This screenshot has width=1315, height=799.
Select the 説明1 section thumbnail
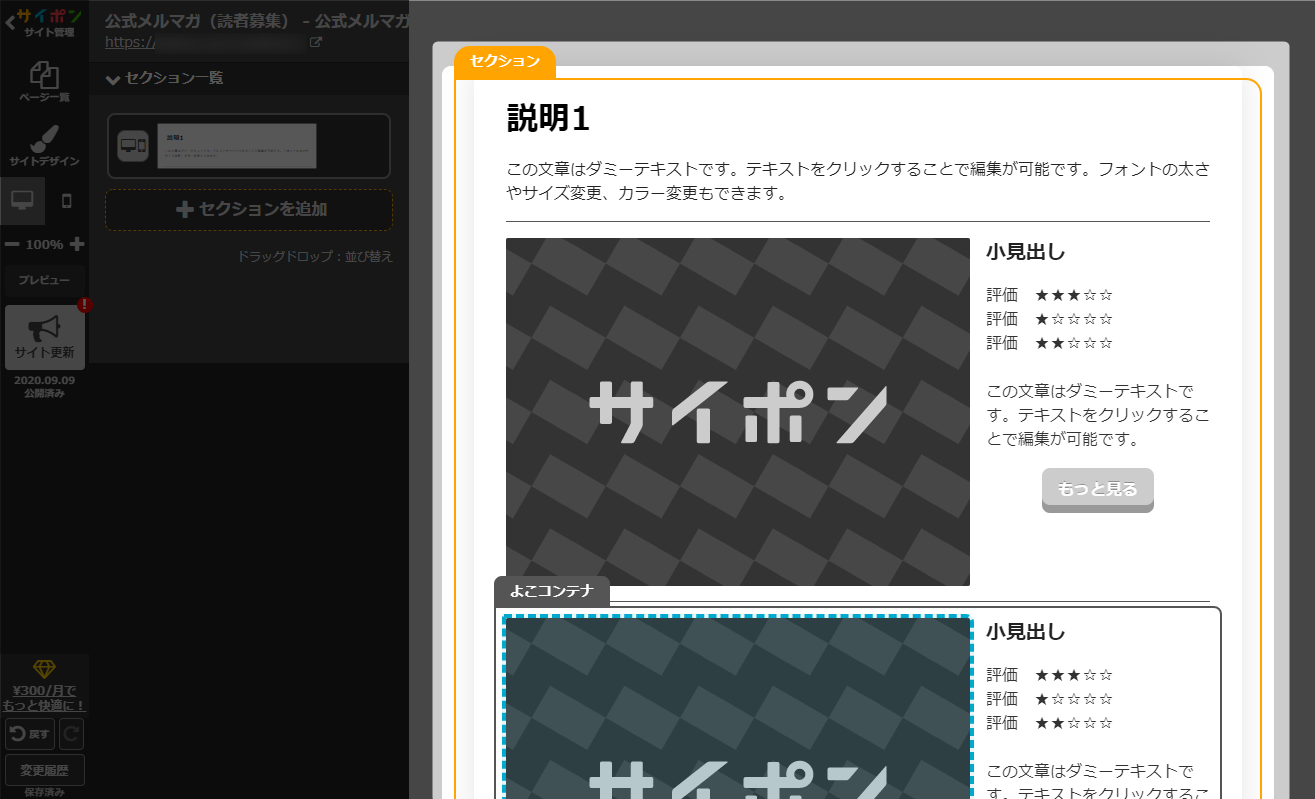[x=237, y=146]
